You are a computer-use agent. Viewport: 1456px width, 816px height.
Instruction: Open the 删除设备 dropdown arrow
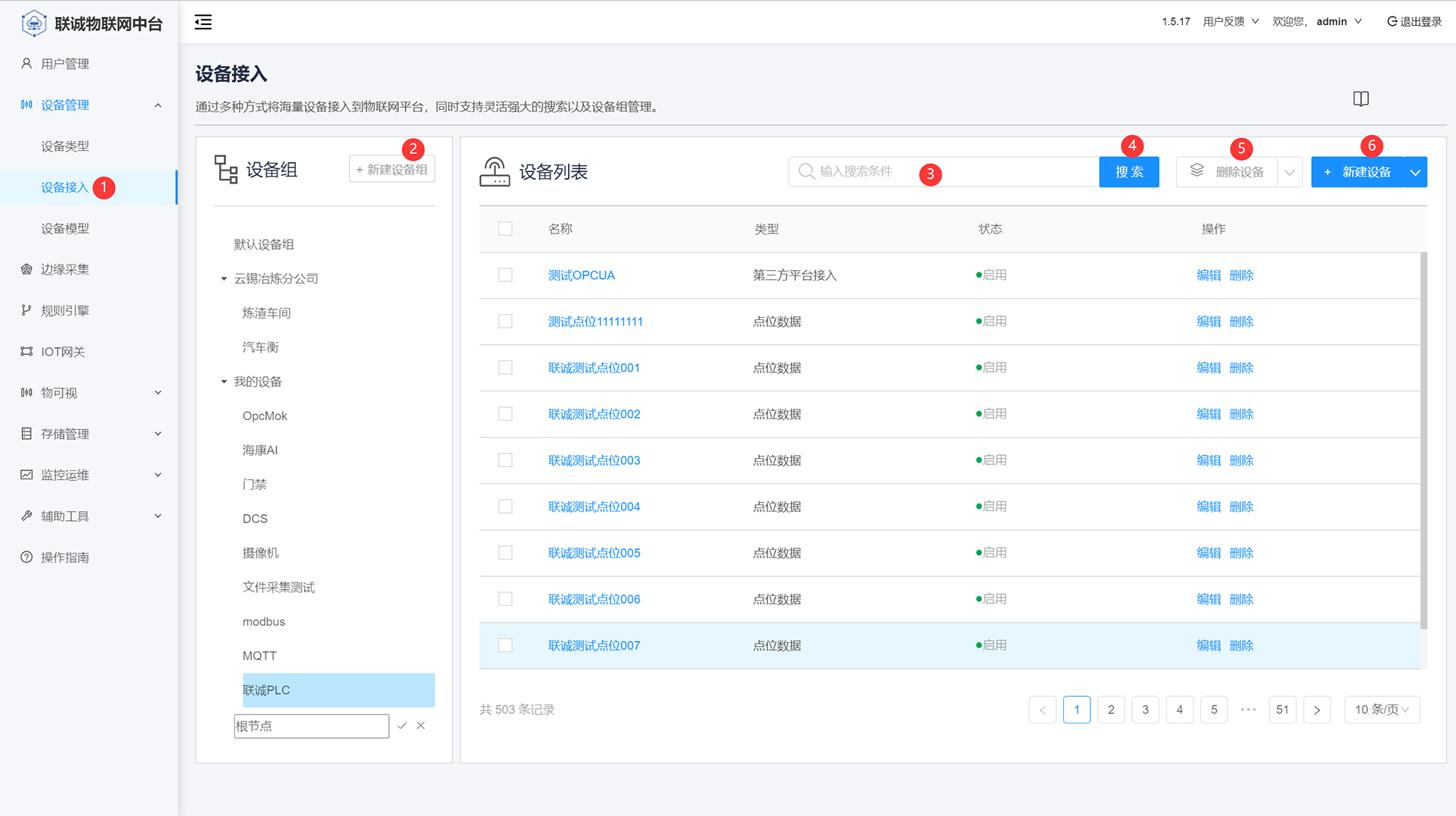[1289, 172]
